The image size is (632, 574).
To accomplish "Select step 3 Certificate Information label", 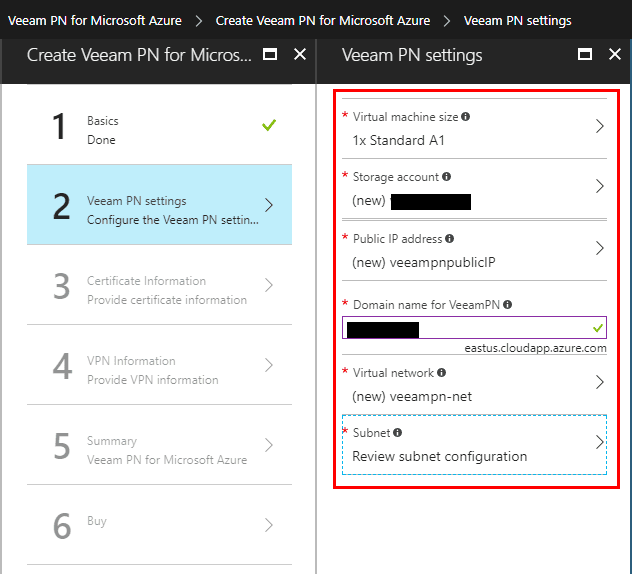I will pyautogui.click(x=146, y=281).
